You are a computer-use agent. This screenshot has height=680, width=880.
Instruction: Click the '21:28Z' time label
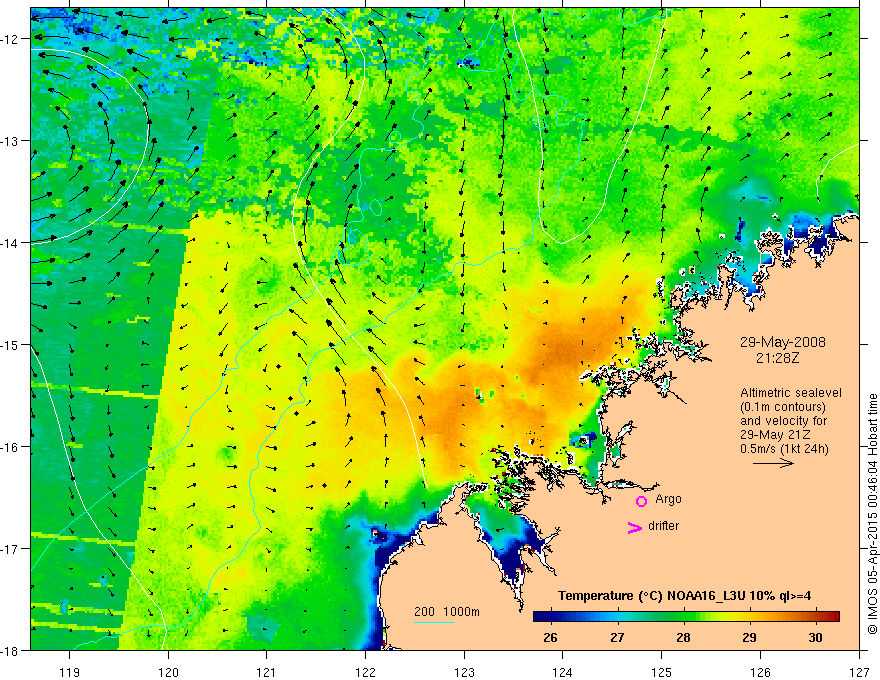click(x=777, y=357)
